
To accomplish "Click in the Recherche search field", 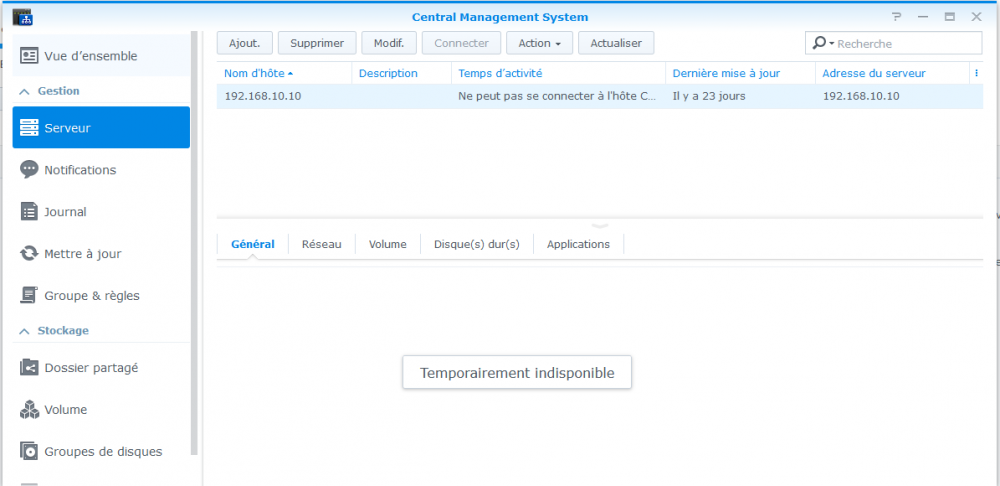I will [905, 43].
